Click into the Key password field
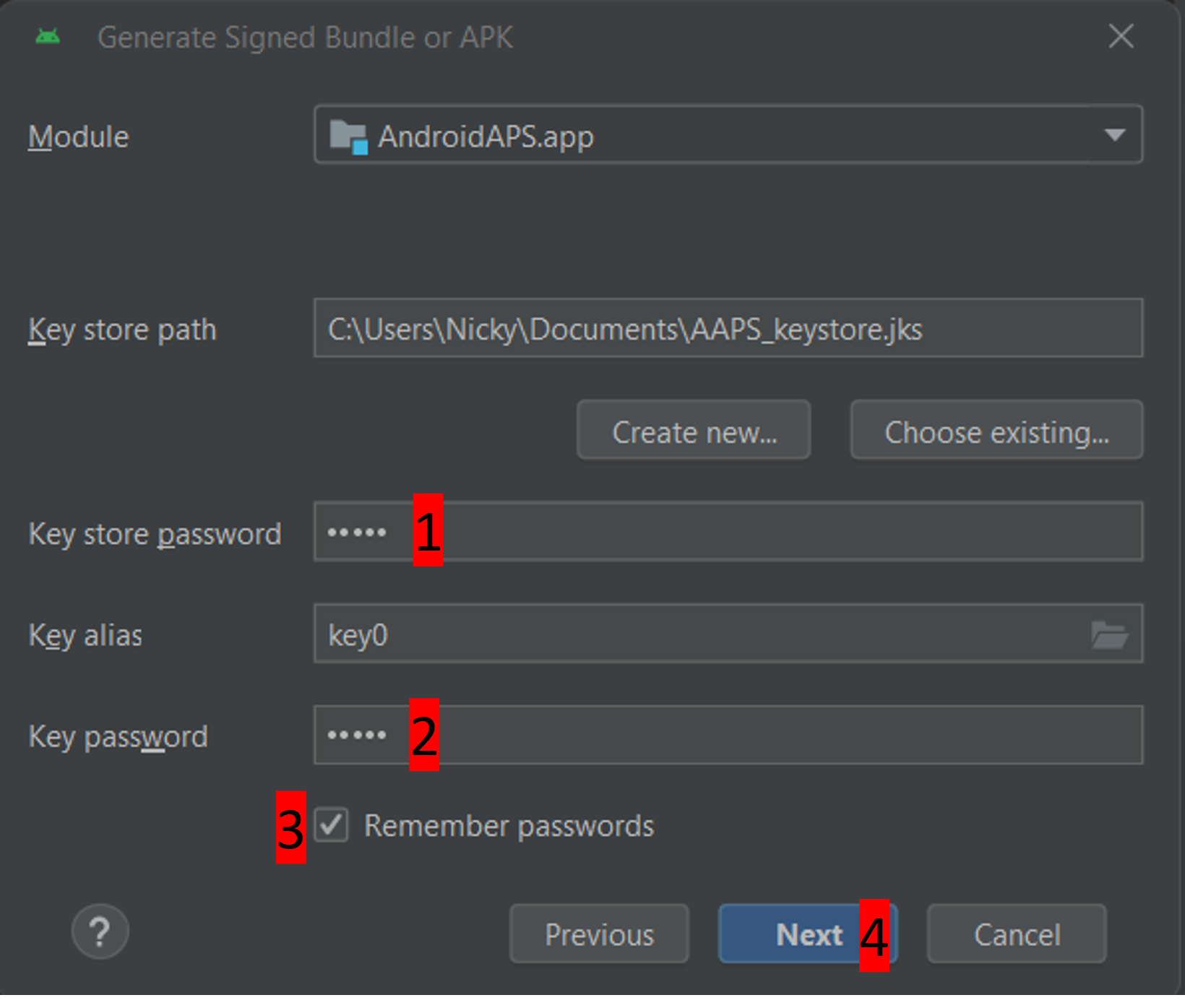The image size is (1185, 1008). [728, 735]
